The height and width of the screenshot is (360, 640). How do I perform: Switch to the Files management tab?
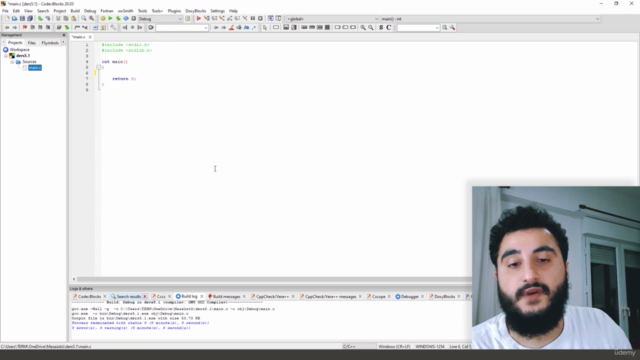pos(31,43)
